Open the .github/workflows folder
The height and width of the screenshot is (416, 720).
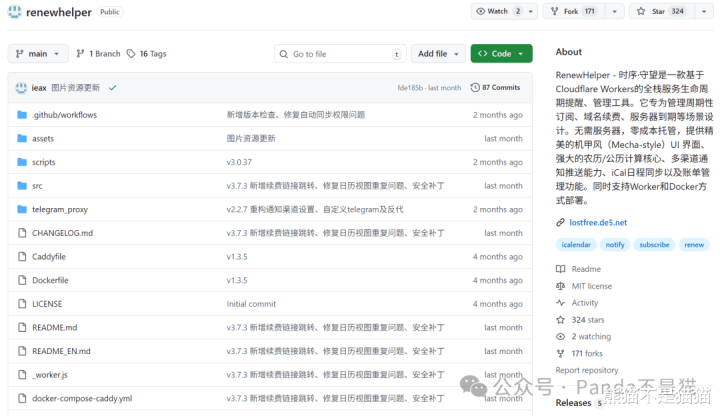(x=64, y=115)
